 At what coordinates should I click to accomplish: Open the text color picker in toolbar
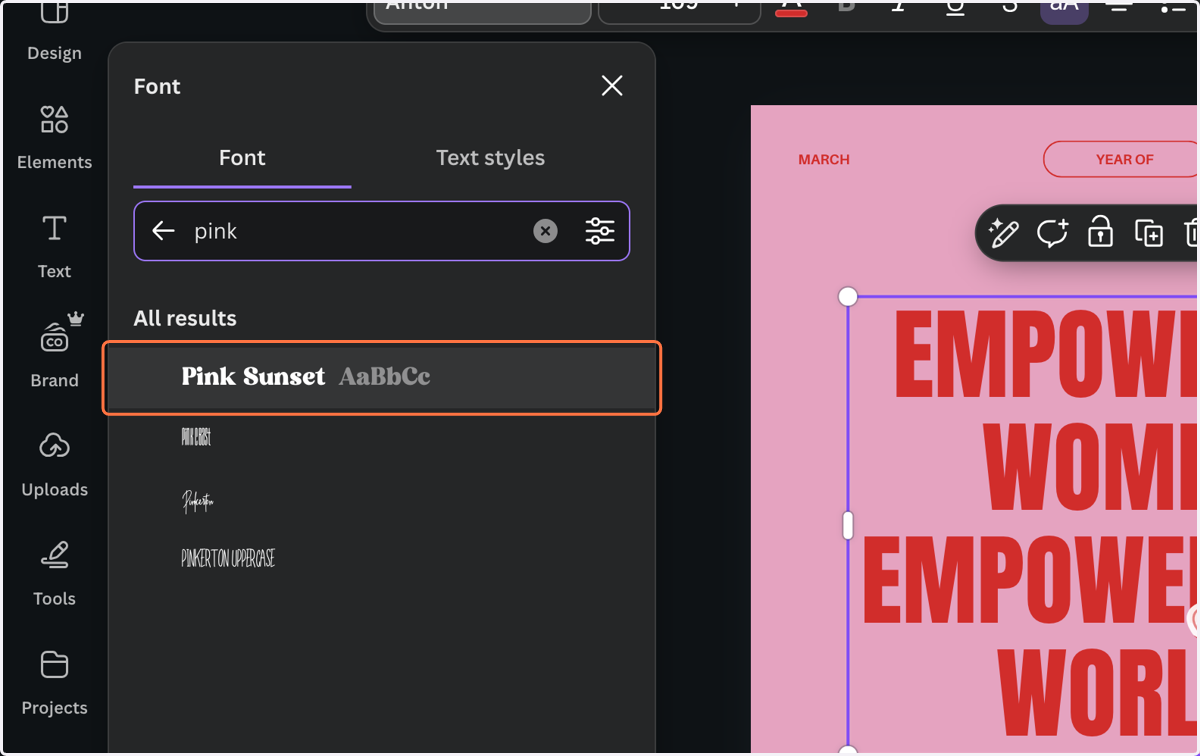tap(791, 7)
